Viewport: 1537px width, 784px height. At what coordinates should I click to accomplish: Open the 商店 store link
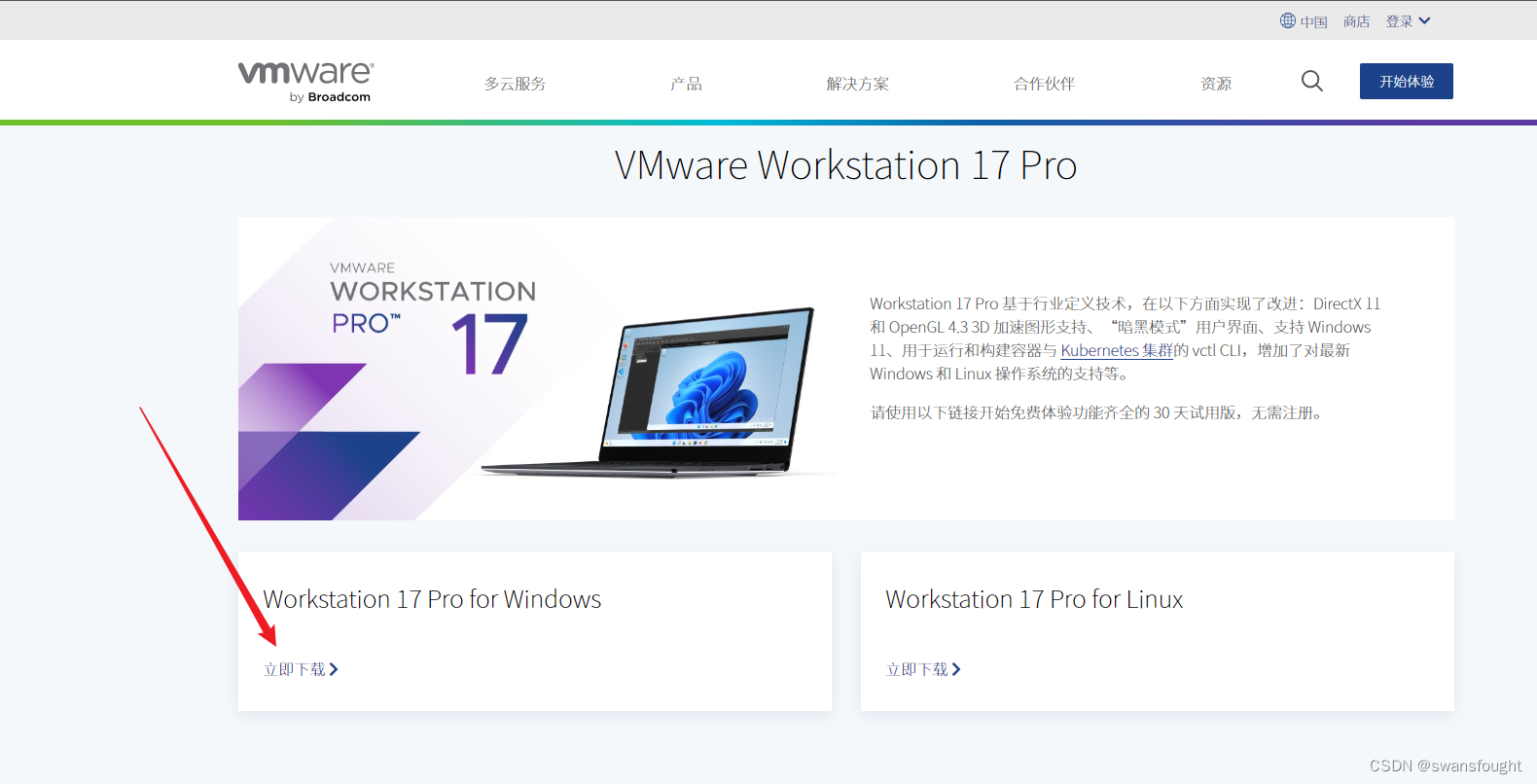point(1356,21)
